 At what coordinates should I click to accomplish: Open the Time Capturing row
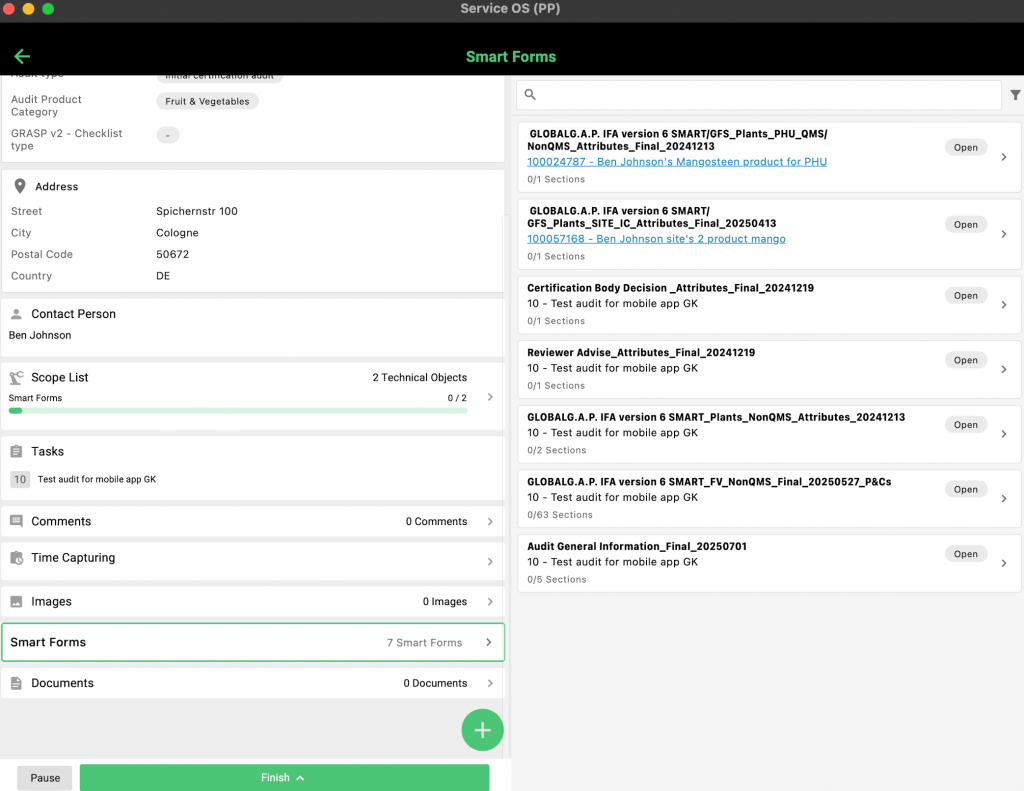pyautogui.click(x=253, y=559)
